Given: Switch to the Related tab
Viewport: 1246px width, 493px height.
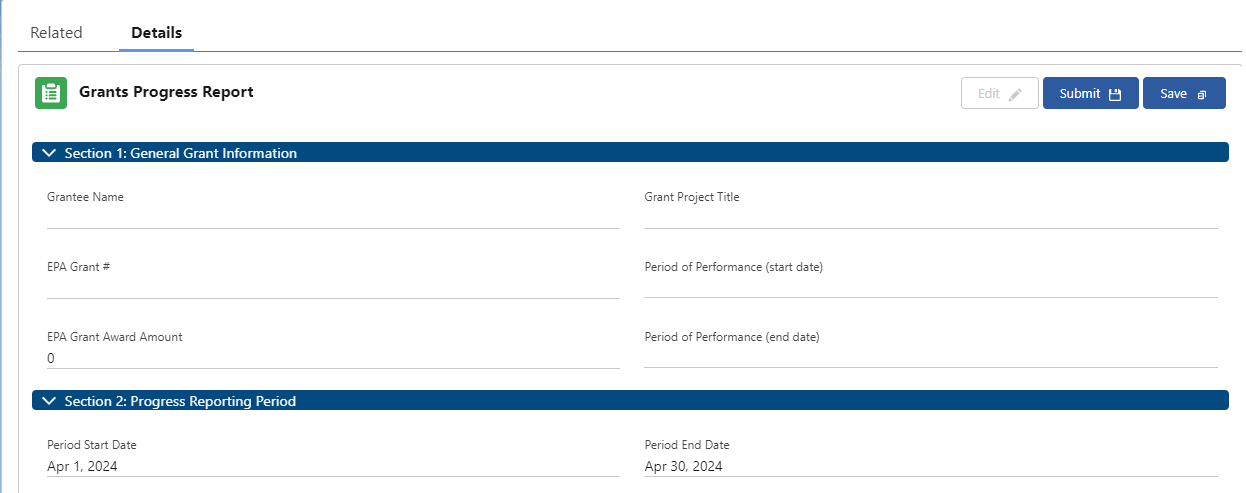Looking at the screenshot, I should [56, 33].
